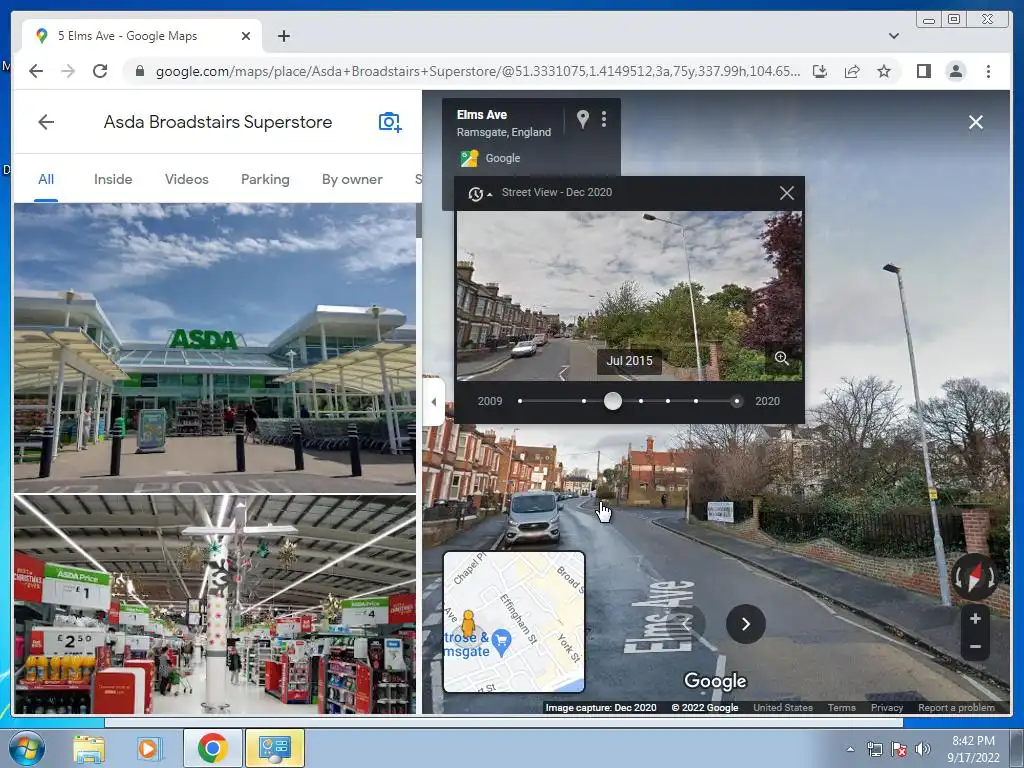1024x768 pixels.
Task: Select the 2009 timeline point
Action: 520,401
